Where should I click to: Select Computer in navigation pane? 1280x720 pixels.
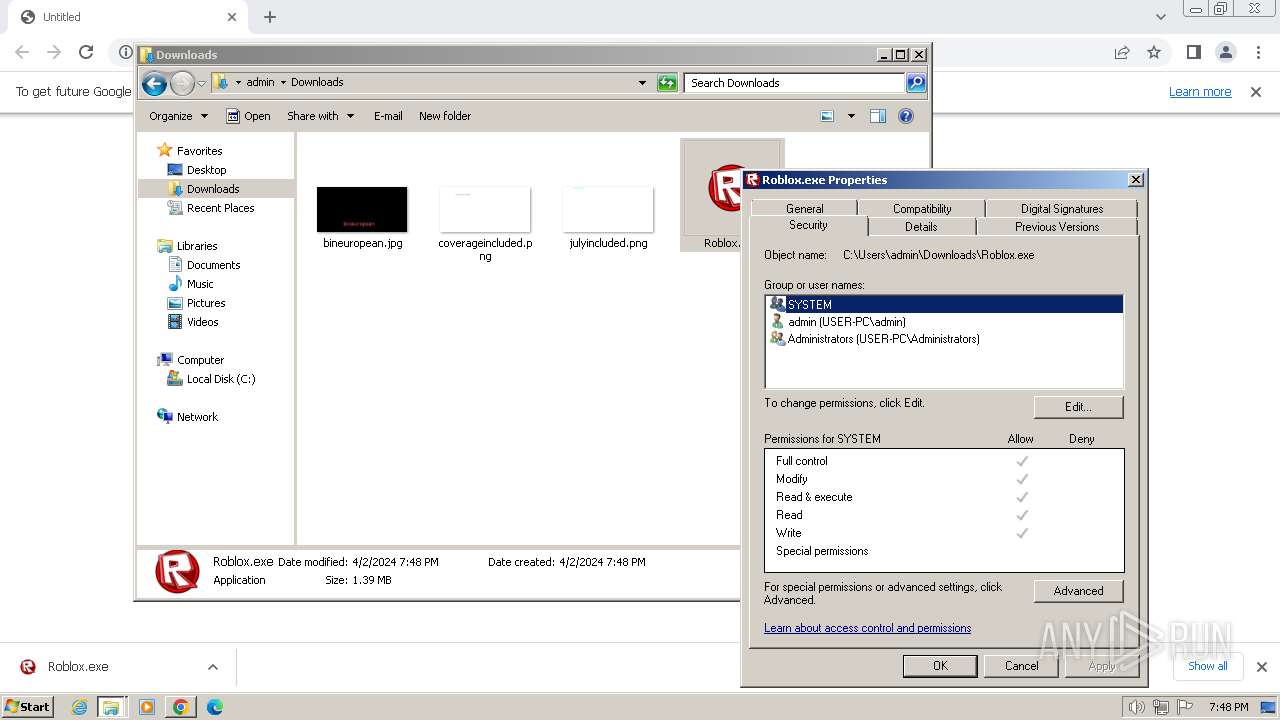(x=200, y=360)
